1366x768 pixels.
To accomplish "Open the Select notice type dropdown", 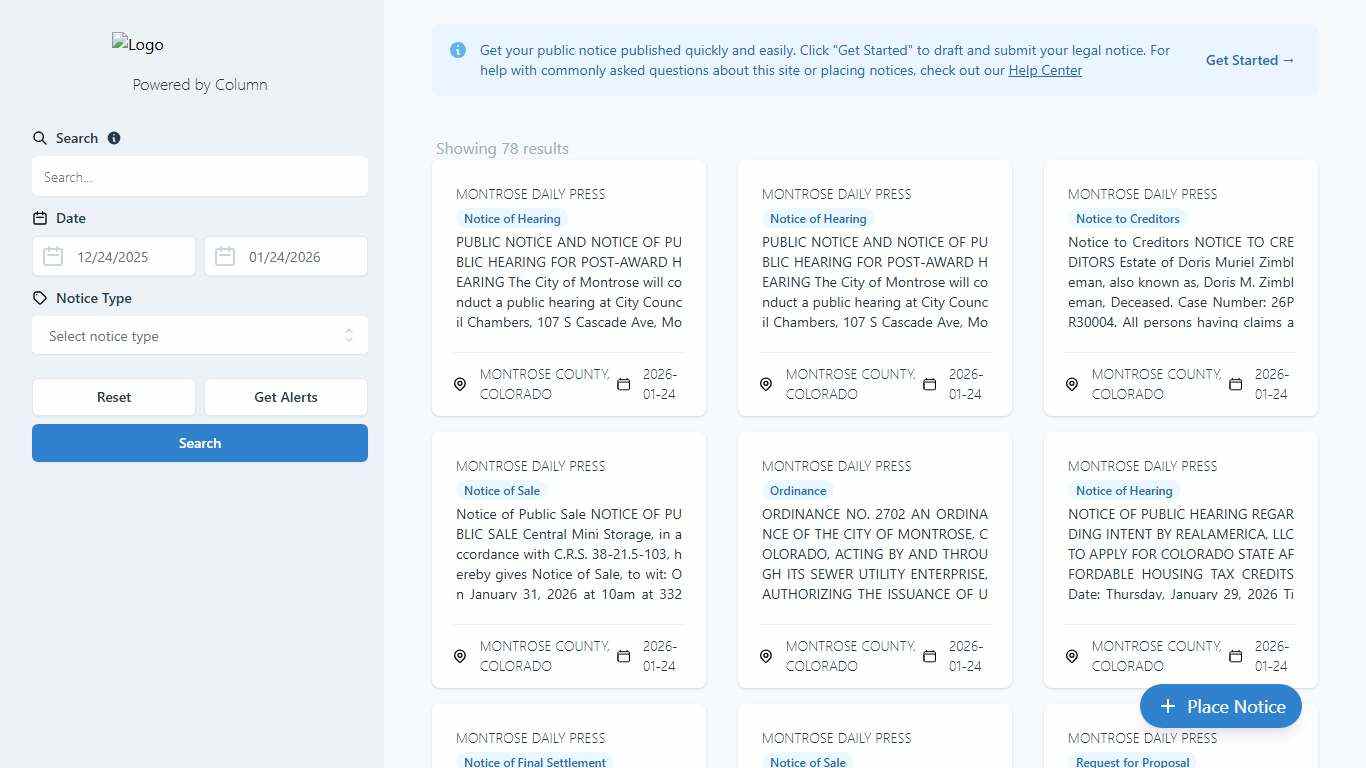I will click(190, 336).
